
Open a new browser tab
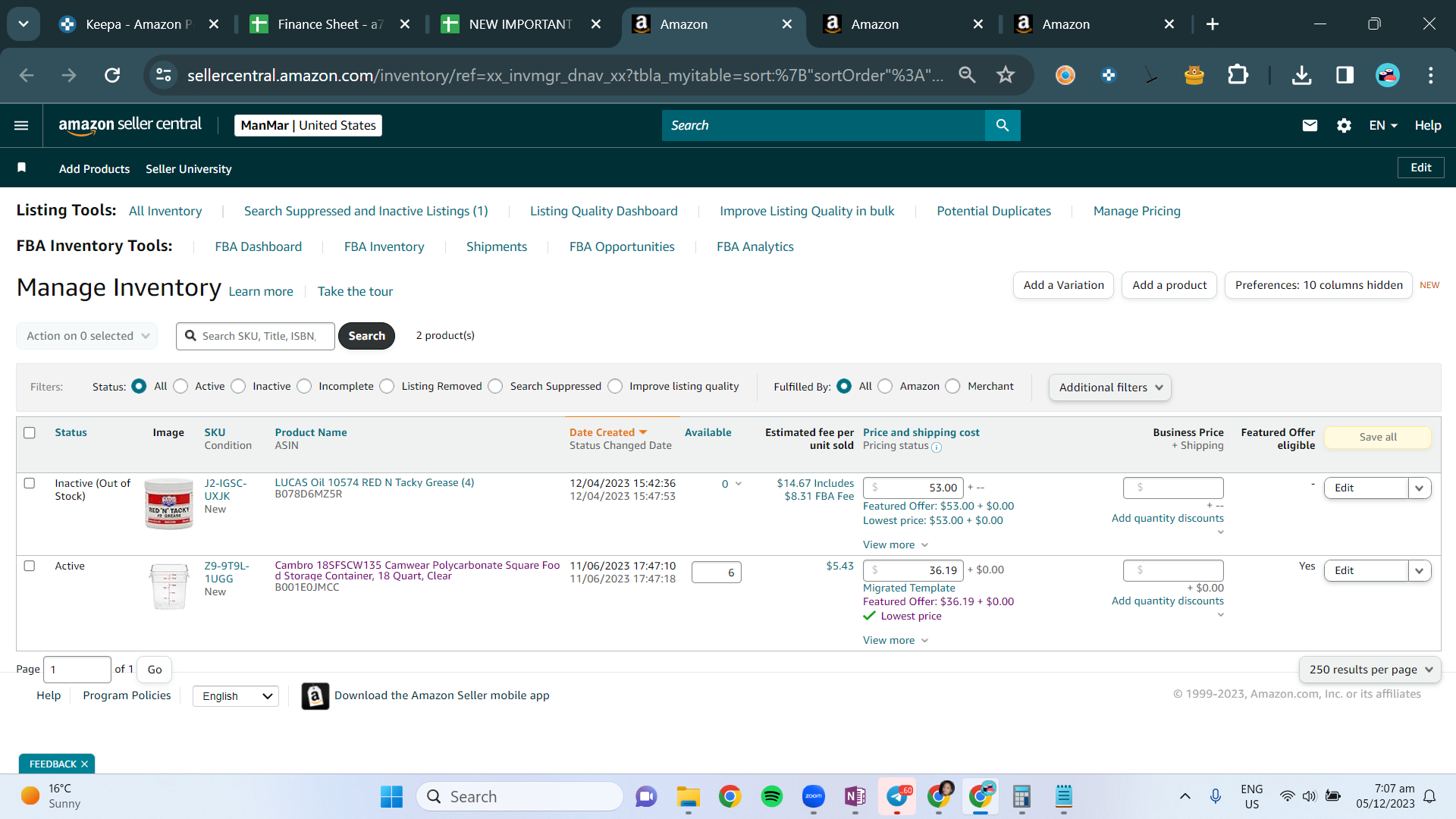(x=1213, y=24)
